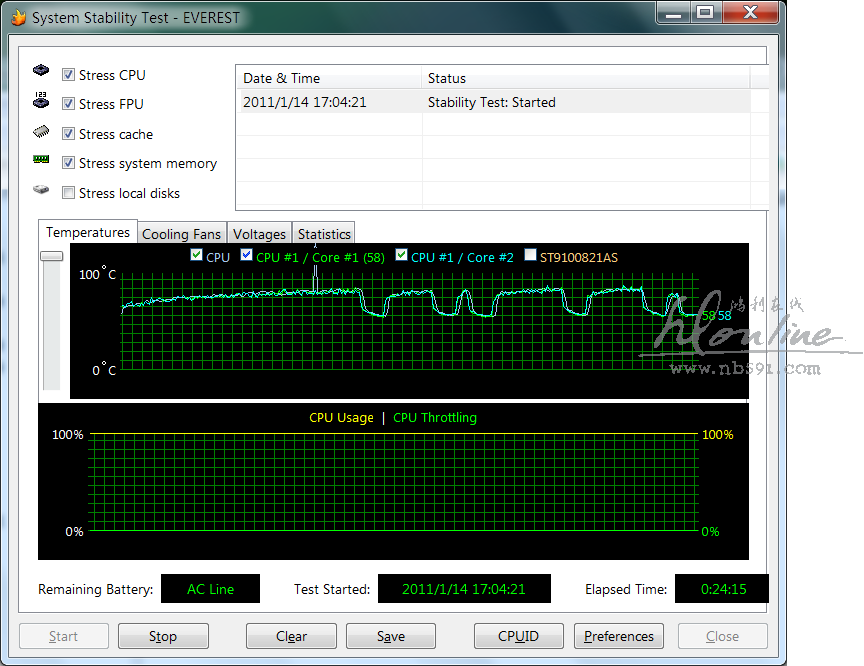Click the AC Line battery status field
Image resolution: width=864 pixels, height=666 pixels.
pos(210,589)
